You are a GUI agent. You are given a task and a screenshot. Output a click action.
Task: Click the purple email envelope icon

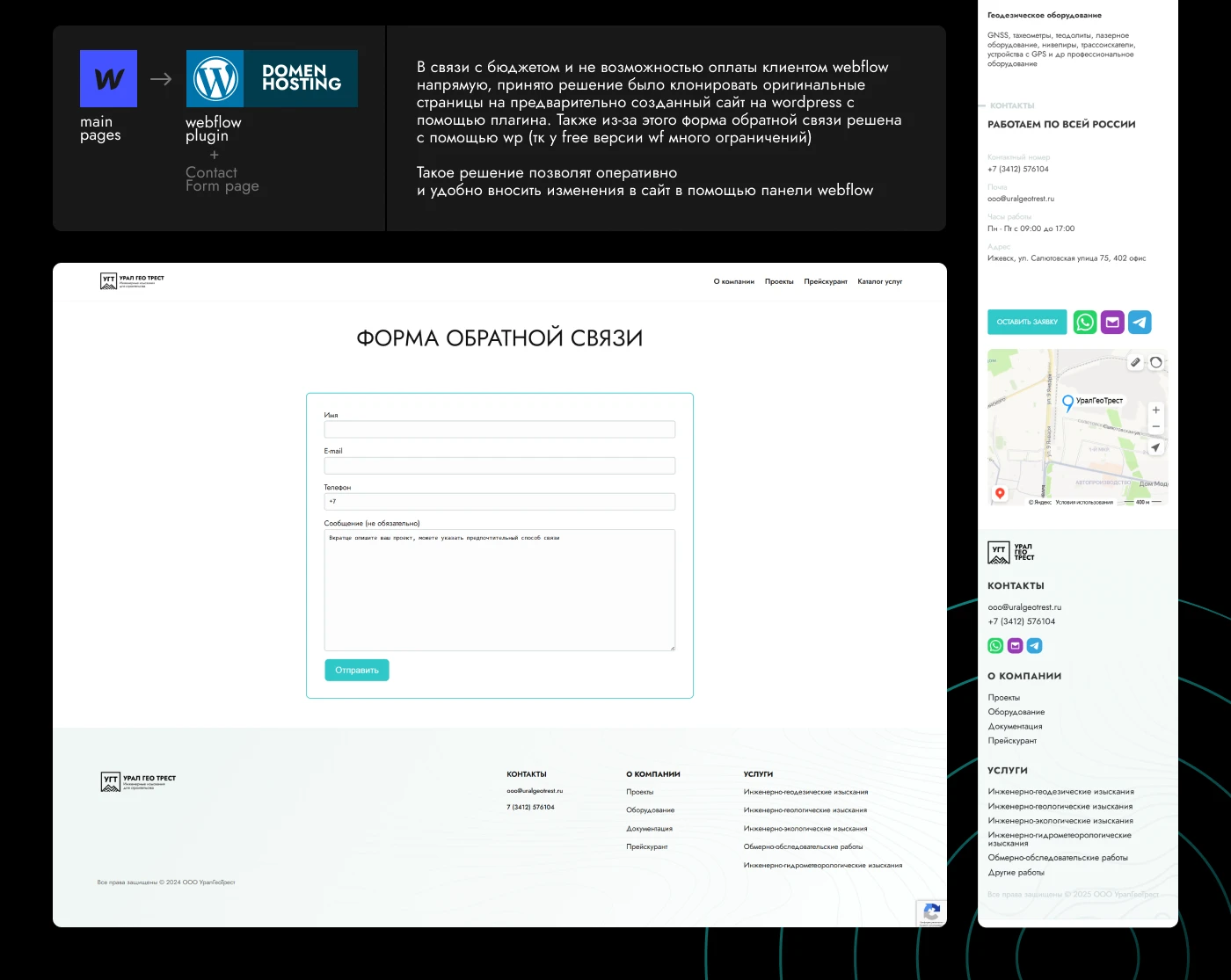point(1111,322)
